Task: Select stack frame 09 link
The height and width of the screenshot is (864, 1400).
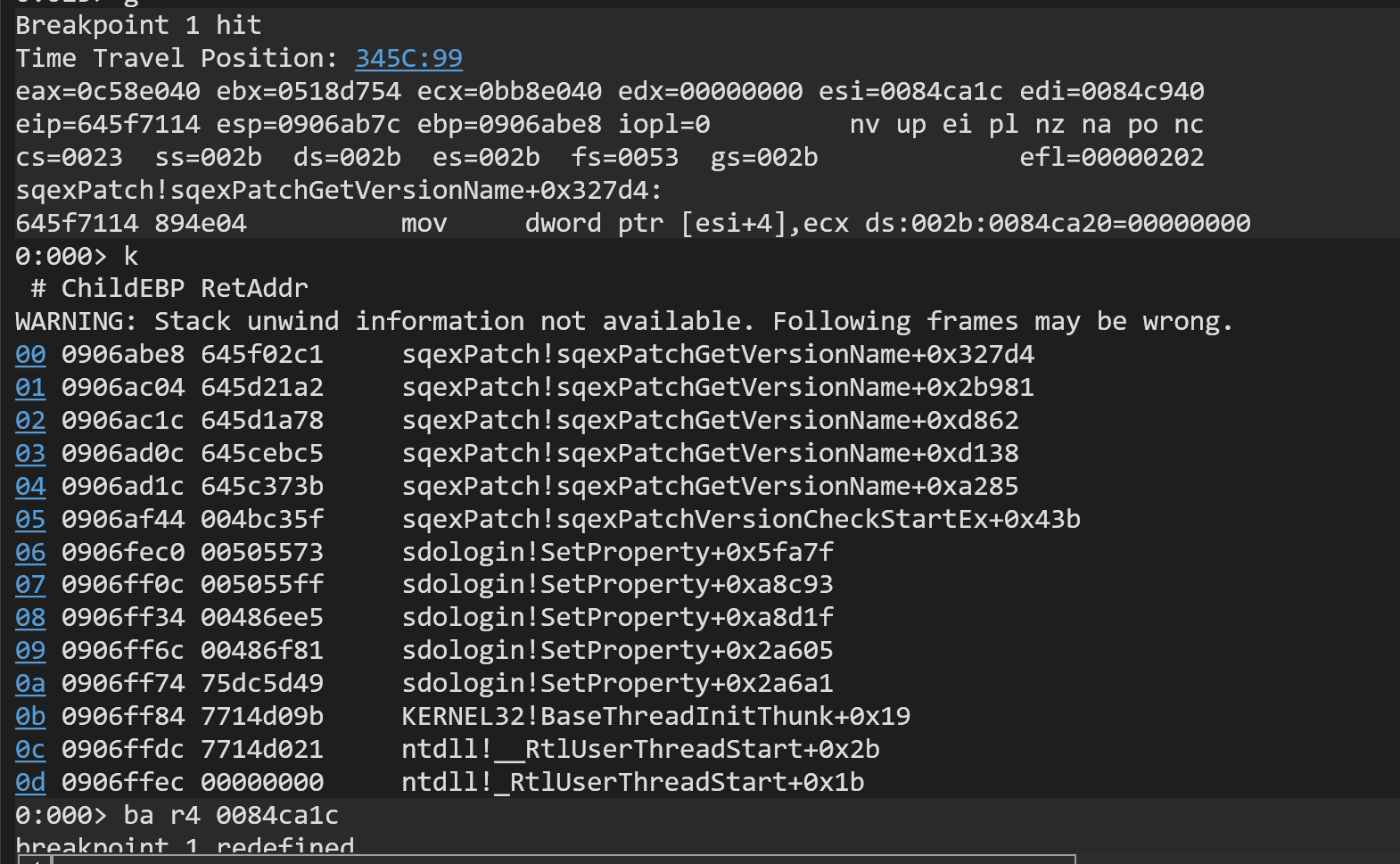Action: tap(30, 651)
